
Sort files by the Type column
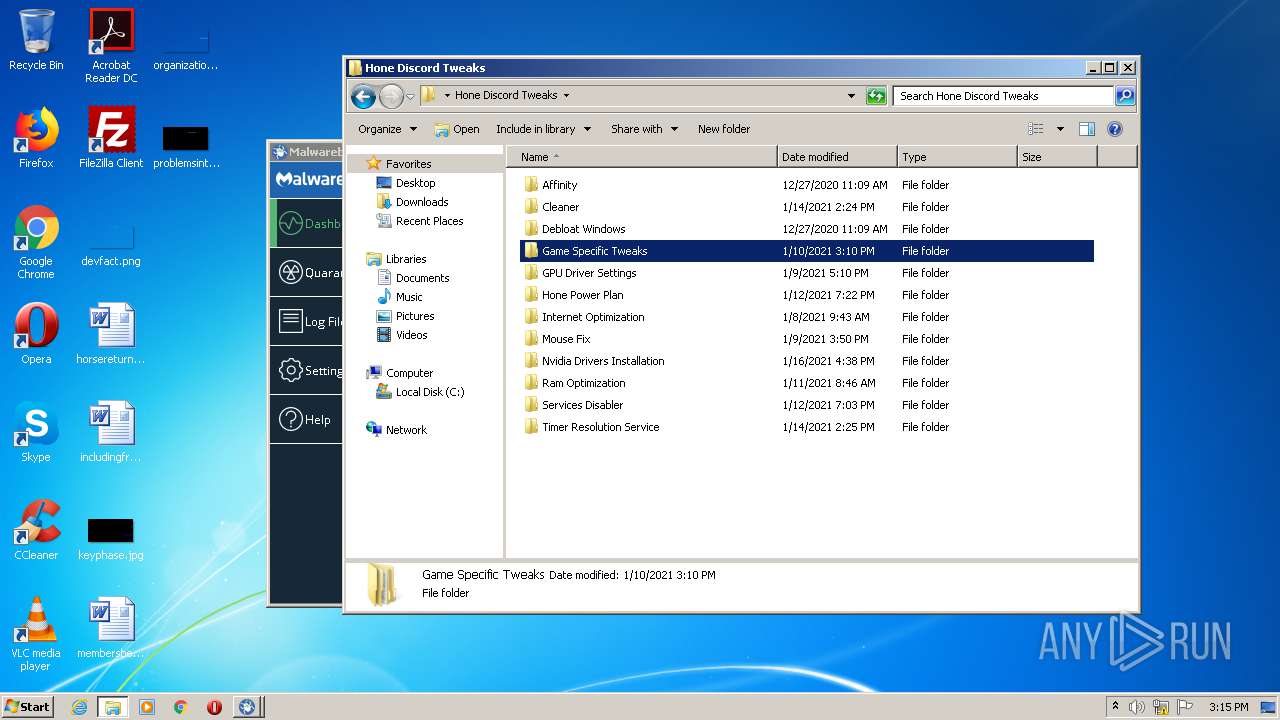(x=957, y=157)
